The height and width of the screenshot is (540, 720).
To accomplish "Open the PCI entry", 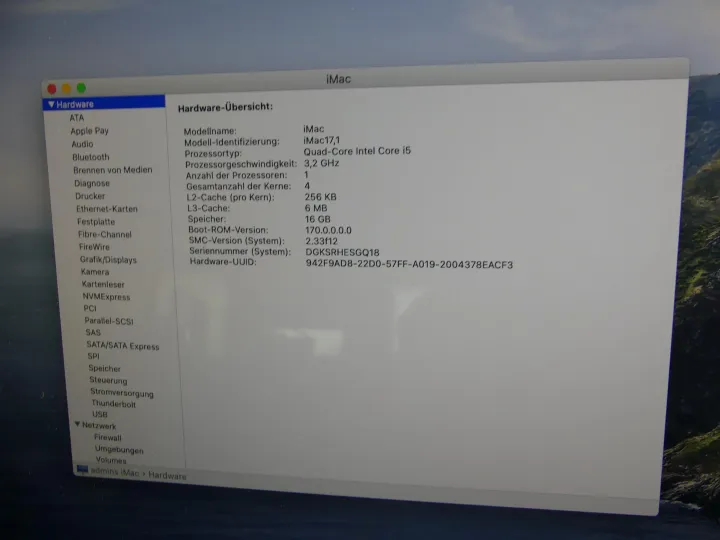I will [90, 308].
